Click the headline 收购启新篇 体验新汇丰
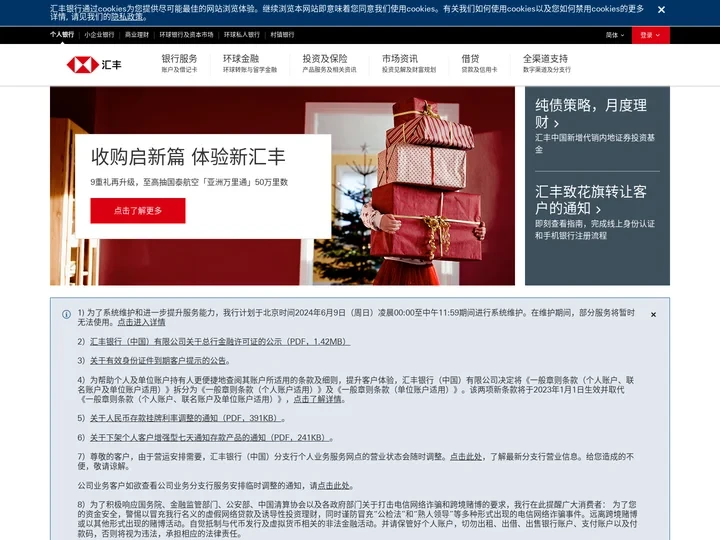Screen dimensions: 720x540 click(x=188, y=157)
